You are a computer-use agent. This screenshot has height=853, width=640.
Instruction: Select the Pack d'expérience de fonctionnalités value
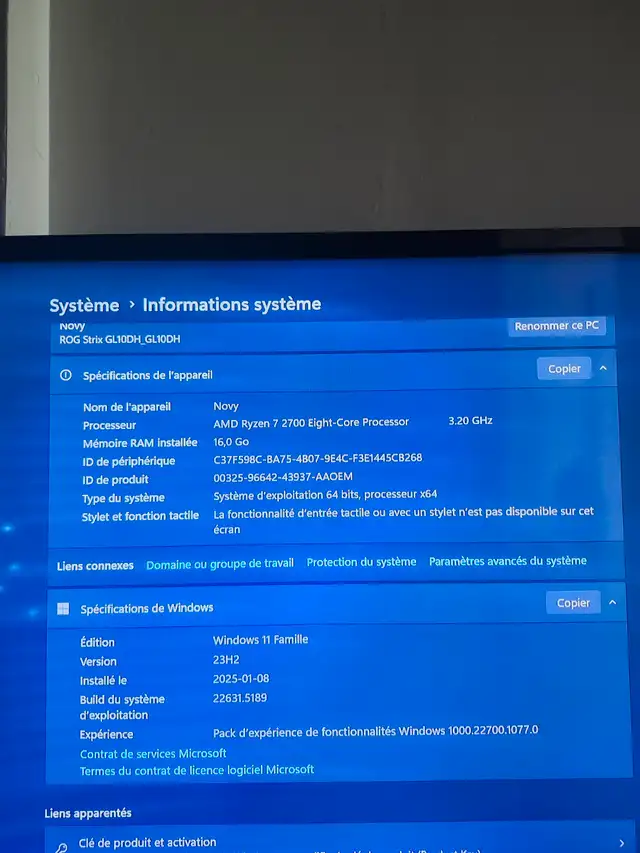pos(376,731)
